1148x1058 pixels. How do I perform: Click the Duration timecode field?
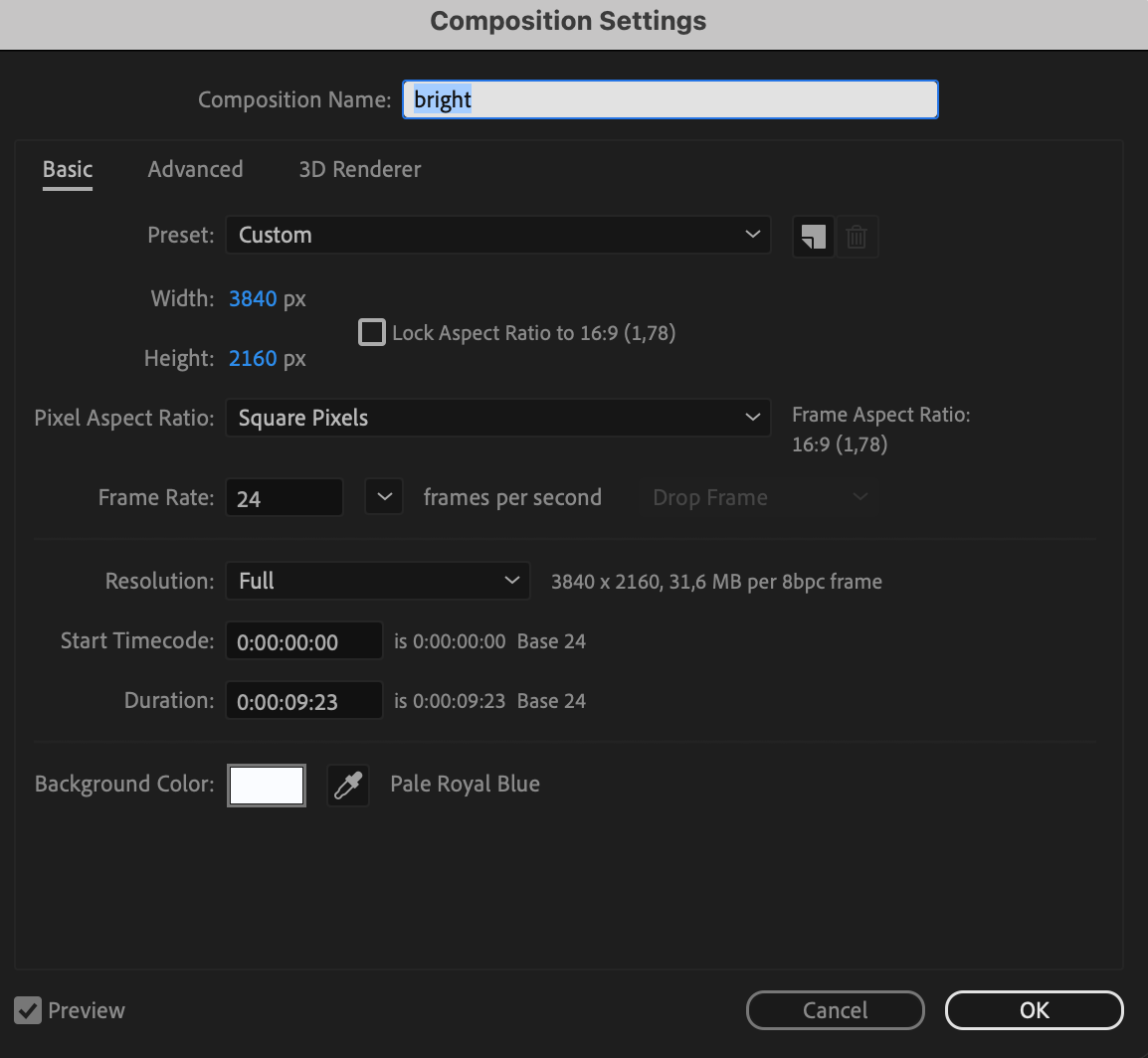pos(303,701)
